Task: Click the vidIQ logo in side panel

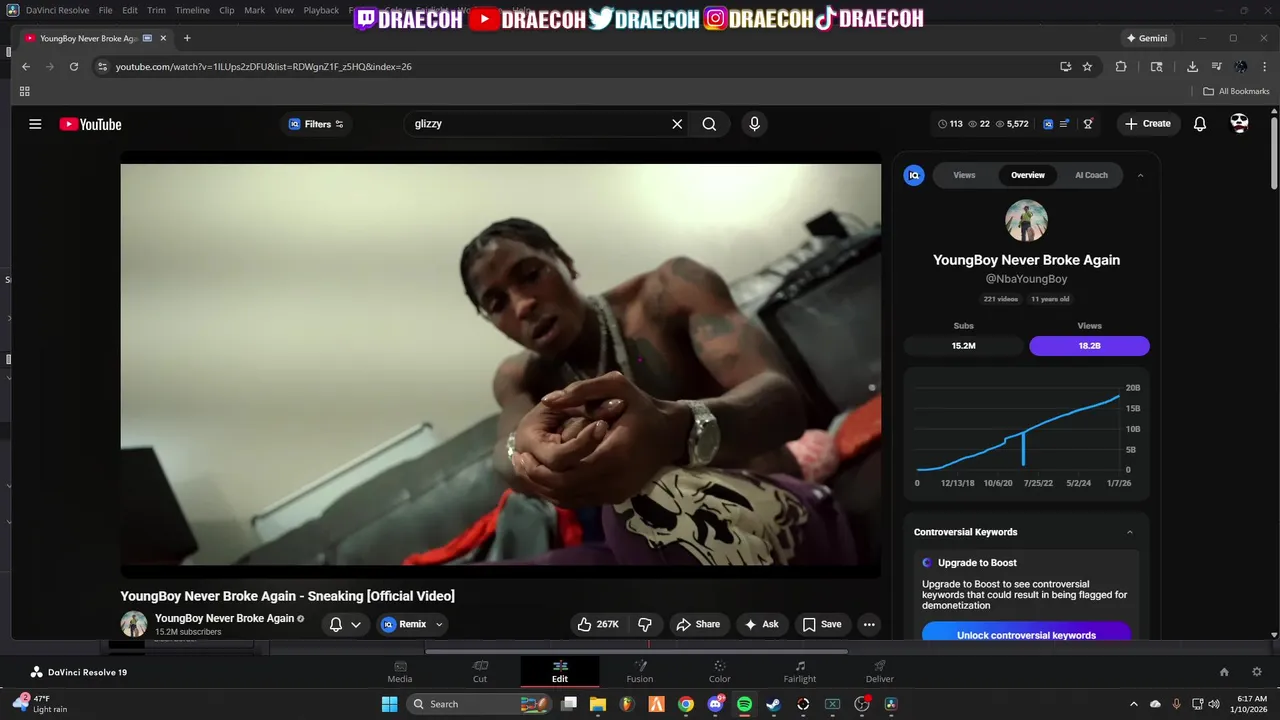Action: pos(914,175)
